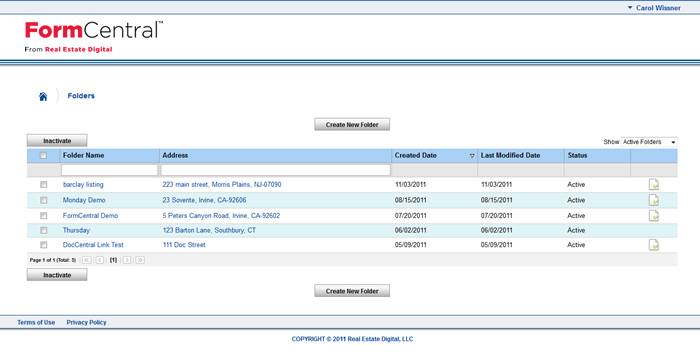This screenshot has width=700, height=361.
Task: Sort by Folder Name column header
Action: [83, 155]
